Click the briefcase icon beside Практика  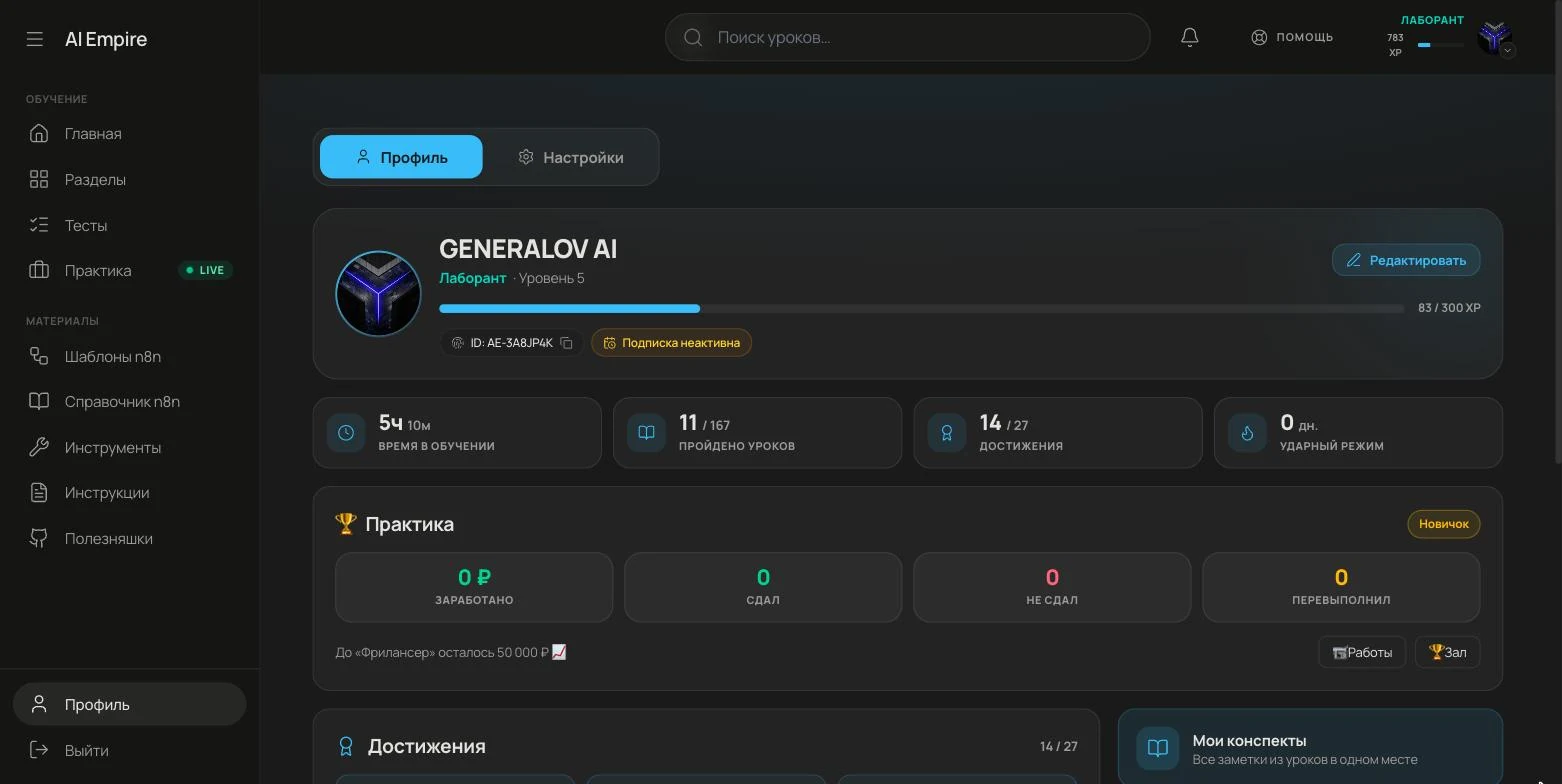[39, 270]
